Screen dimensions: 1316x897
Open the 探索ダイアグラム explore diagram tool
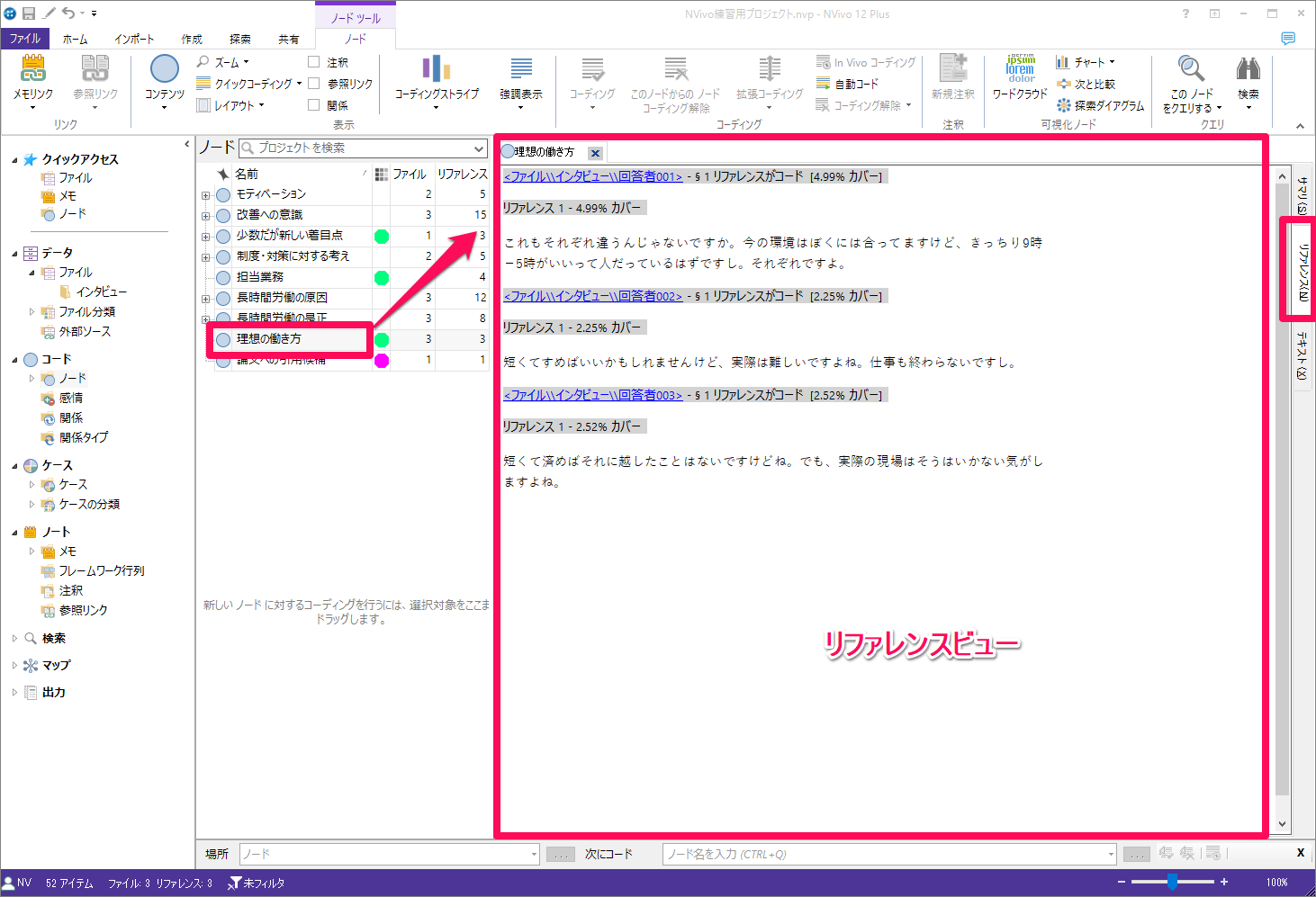pyautogui.click(x=1100, y=105)
